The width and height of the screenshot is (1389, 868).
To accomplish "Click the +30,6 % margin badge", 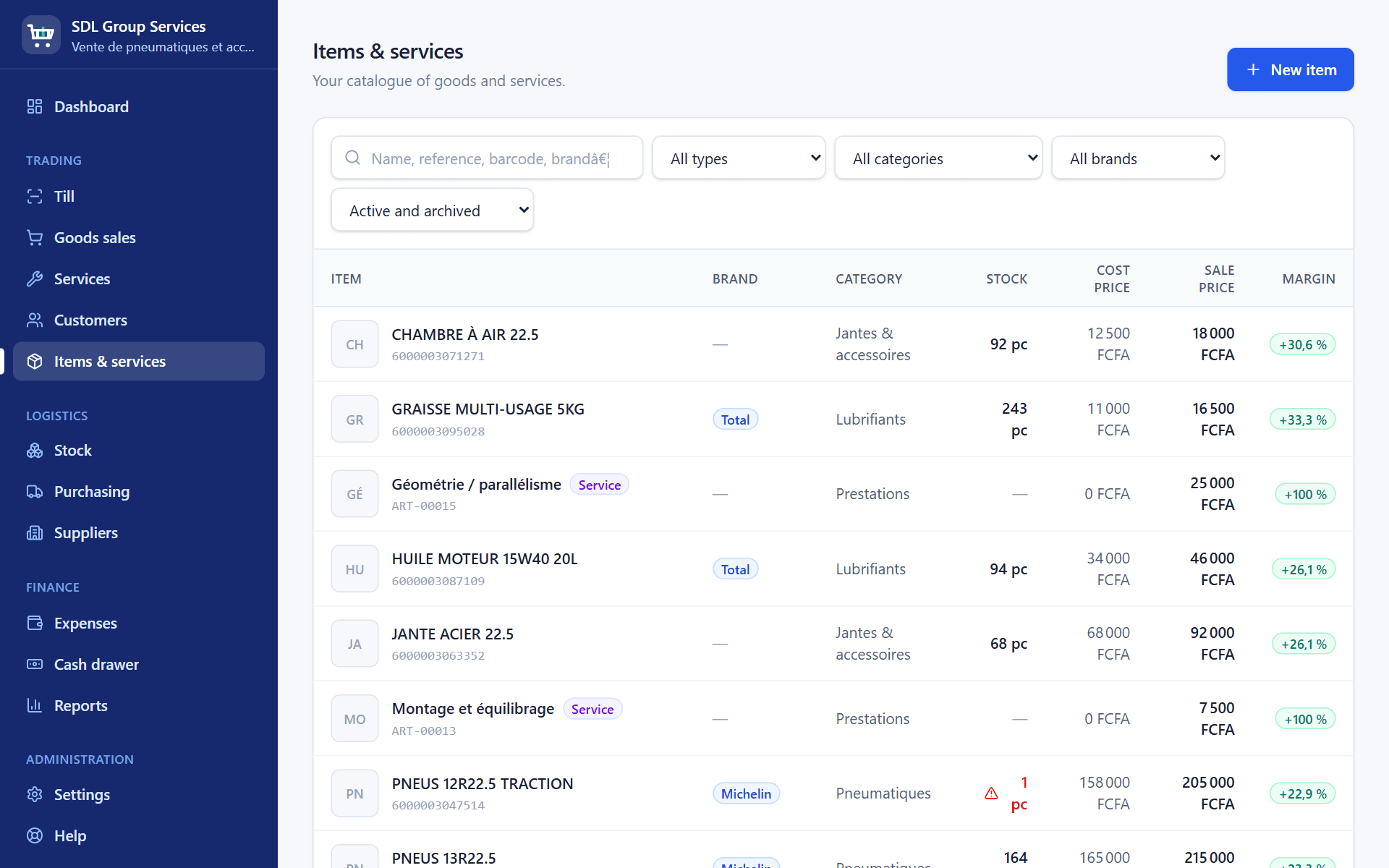I will coord(1303,344).
